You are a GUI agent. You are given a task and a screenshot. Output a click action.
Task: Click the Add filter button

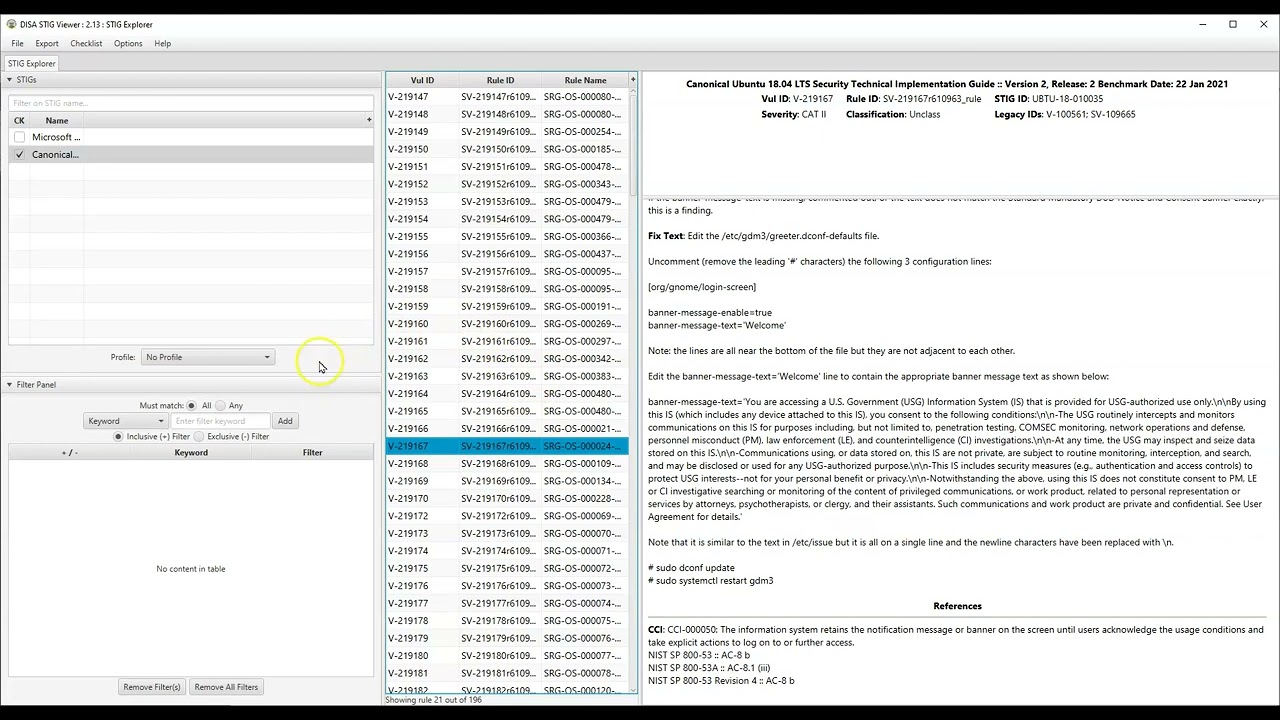285,421
